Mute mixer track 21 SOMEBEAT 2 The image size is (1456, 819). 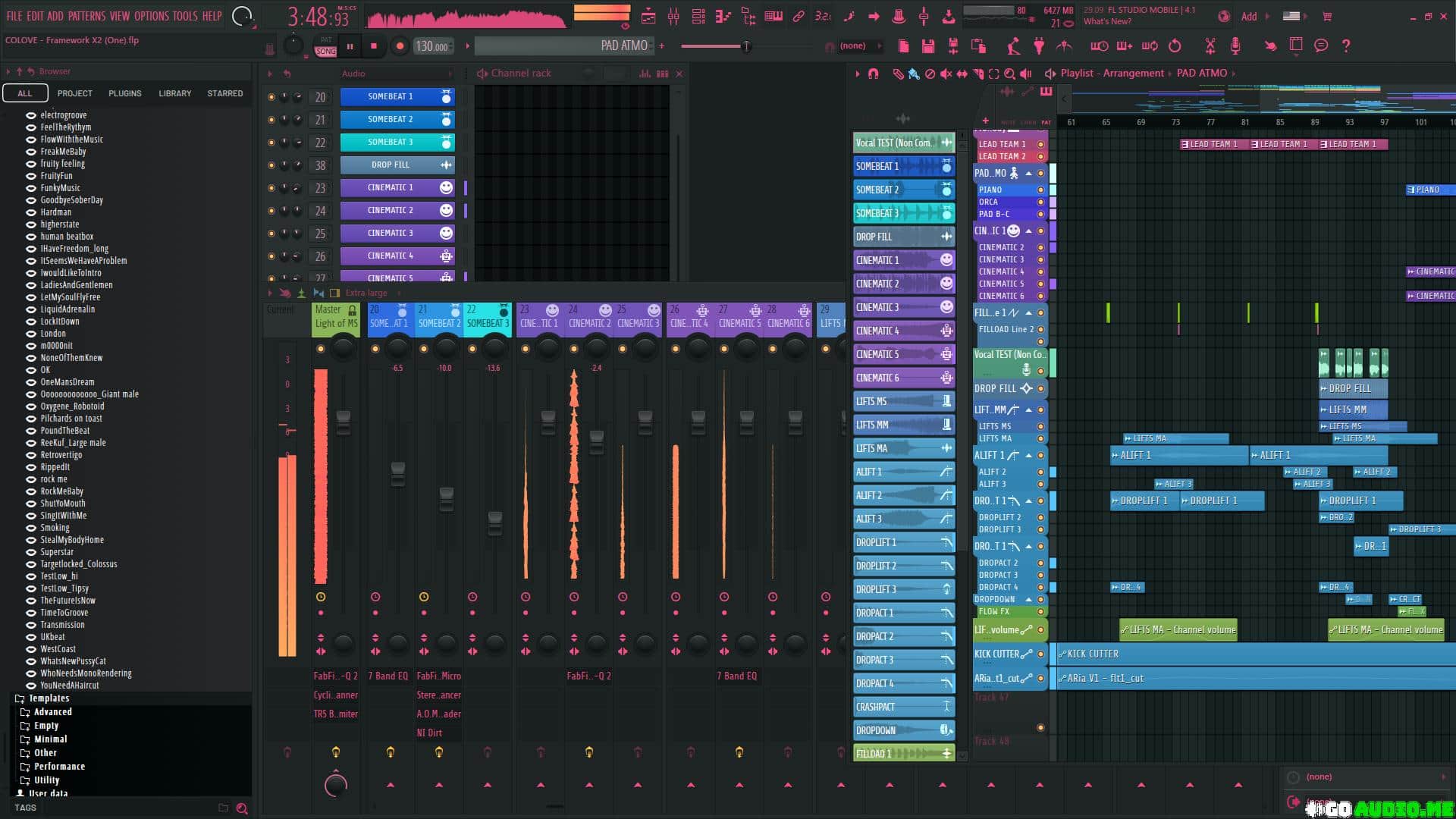point(424,349)
